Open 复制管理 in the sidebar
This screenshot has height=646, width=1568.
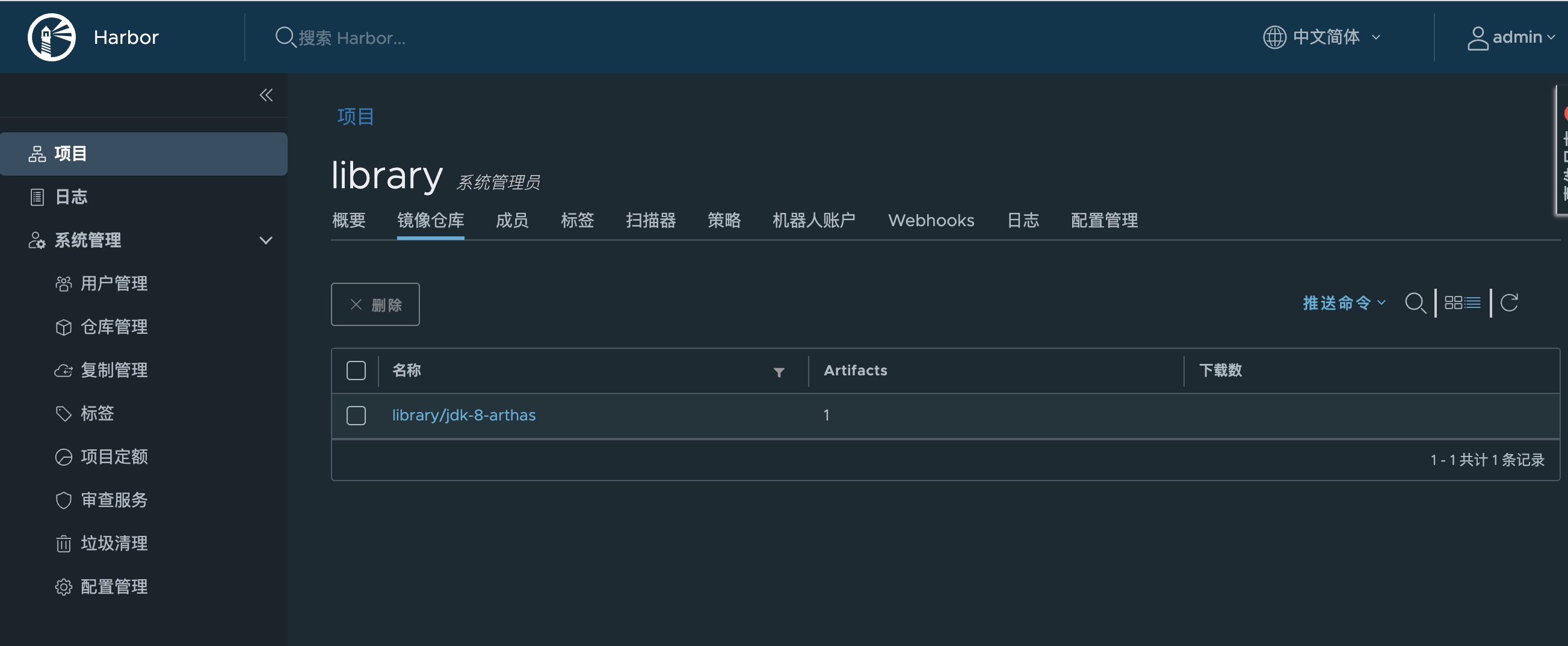[x=114, y=371]
